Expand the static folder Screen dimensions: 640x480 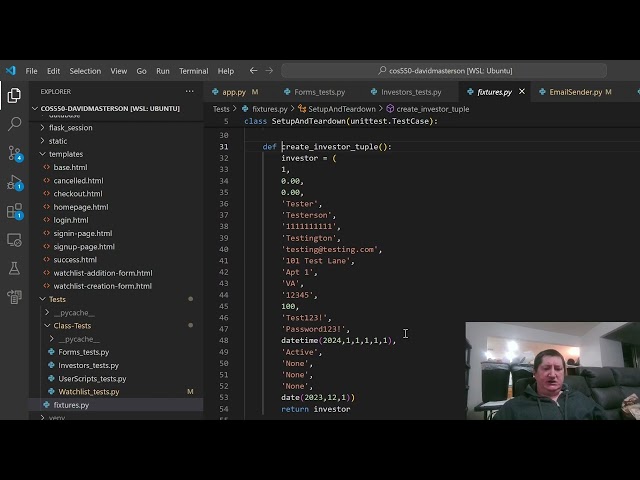pyautogui.click(x=58, y=141)
